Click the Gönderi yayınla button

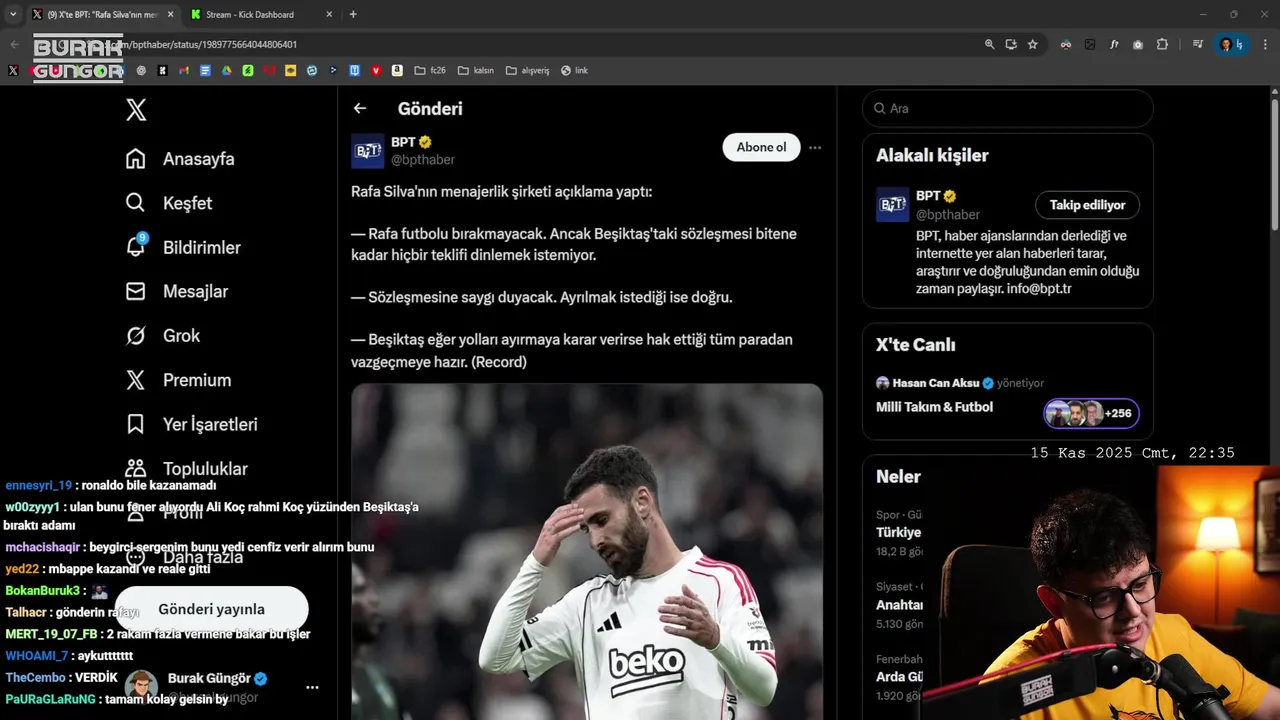pos(212,609)
